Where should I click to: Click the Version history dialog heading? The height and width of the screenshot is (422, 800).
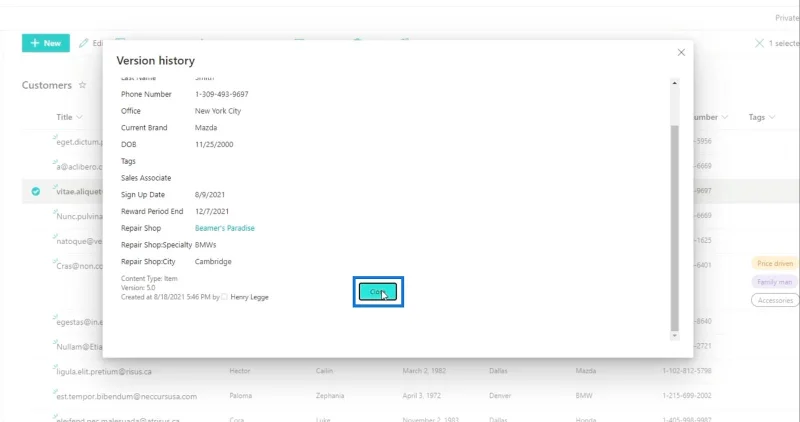click(x=156, y=61)
